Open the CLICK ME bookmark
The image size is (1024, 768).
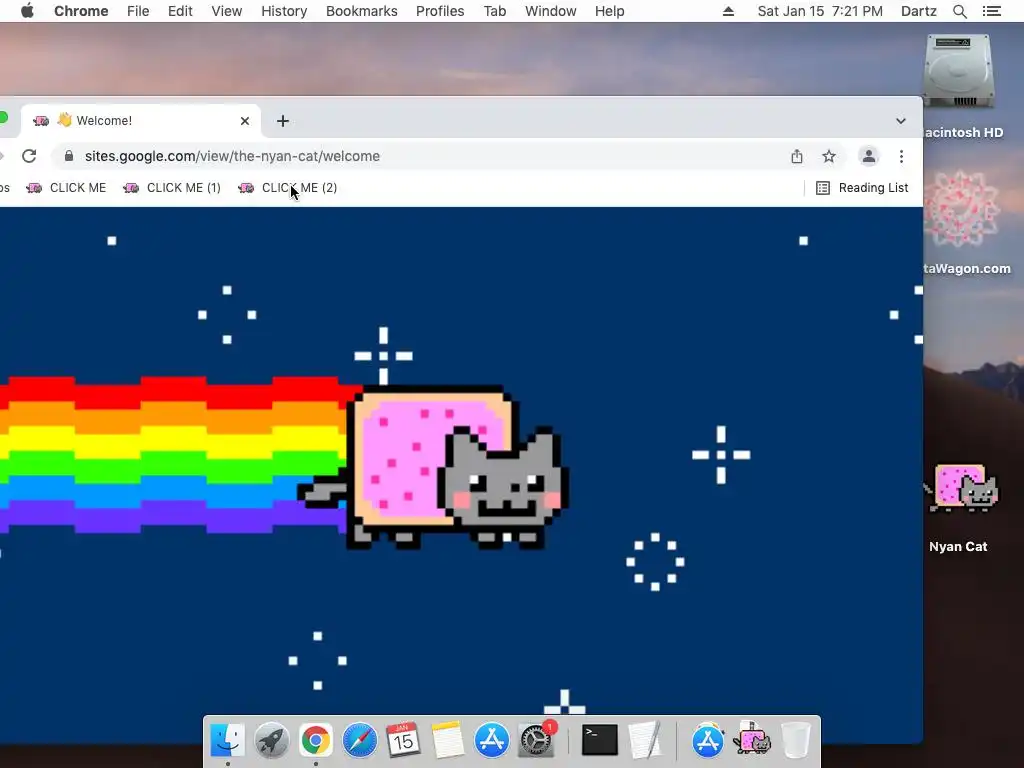pyautogui.click(x=66, y=188)
